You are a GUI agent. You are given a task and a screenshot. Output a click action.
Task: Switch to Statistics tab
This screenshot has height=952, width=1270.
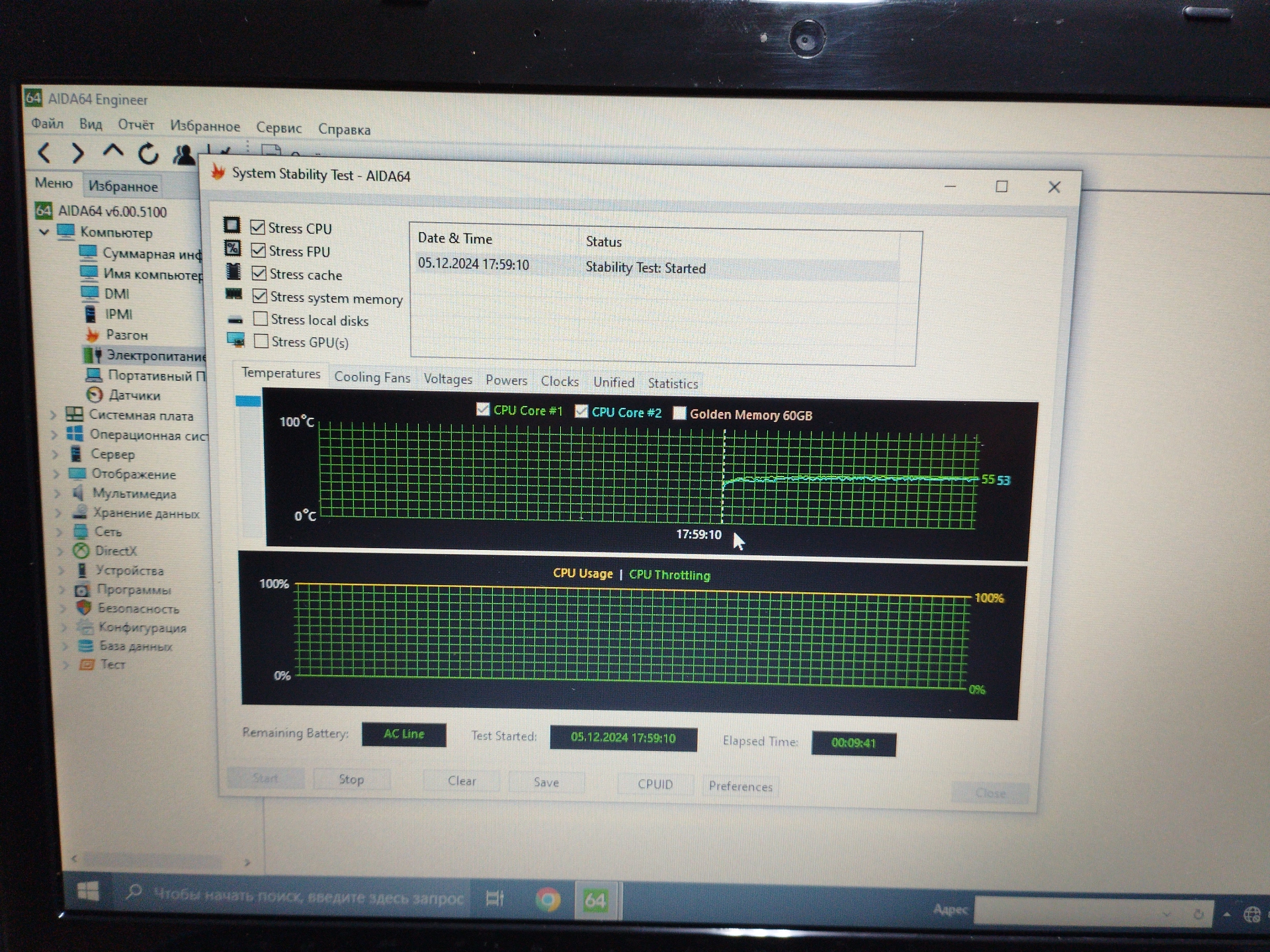tap(673, 383)
